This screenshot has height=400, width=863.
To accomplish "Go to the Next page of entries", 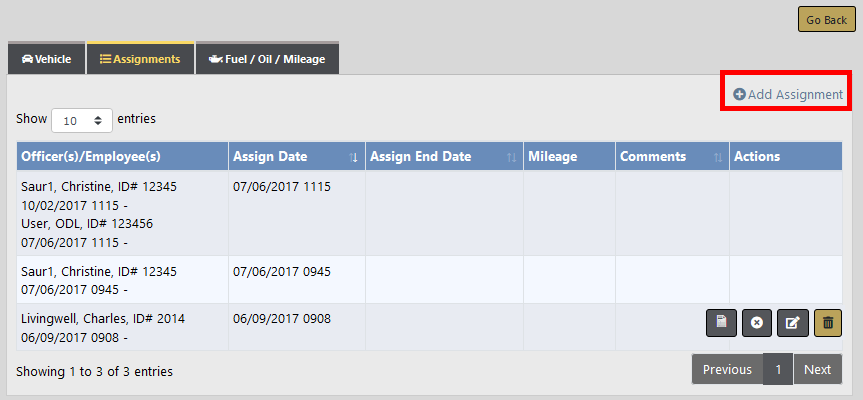I will 817,369.
